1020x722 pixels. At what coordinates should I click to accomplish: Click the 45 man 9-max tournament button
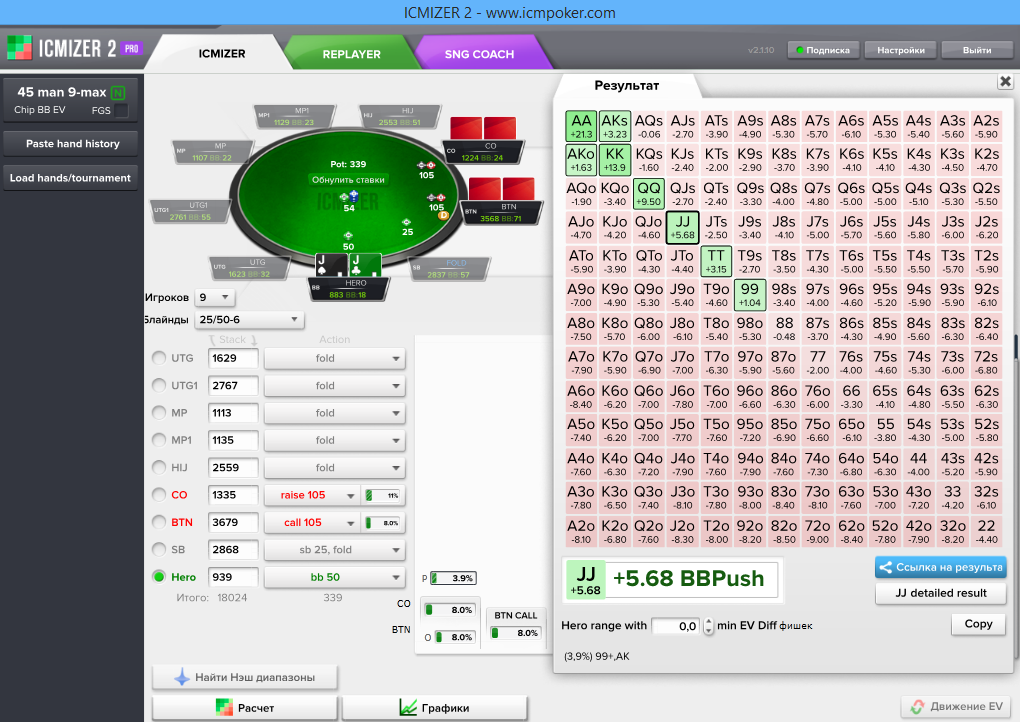pos(70,100)
